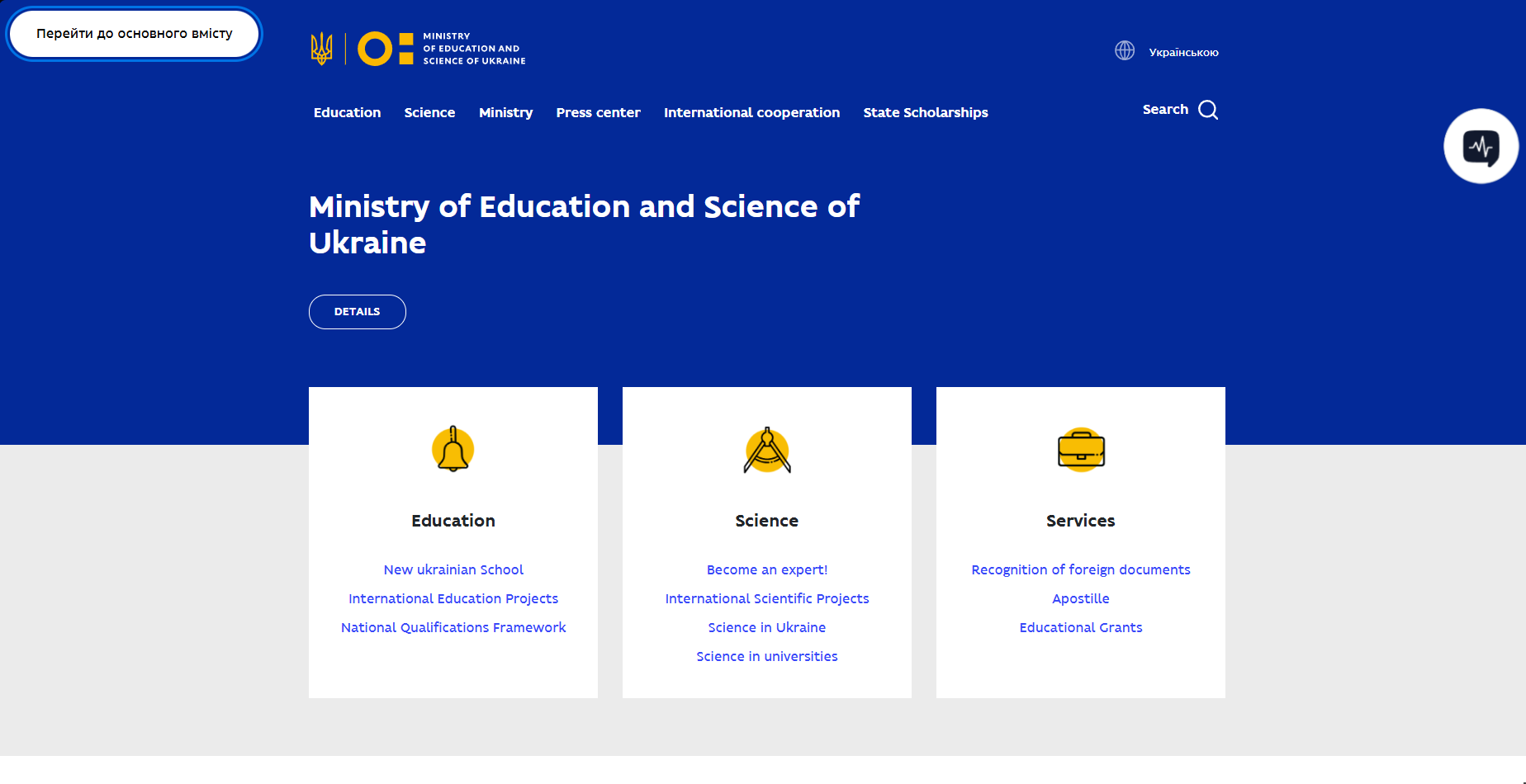Open Science in universities link
The height and width of the screenshot is (784, 1526).
(x=767, y=656)
